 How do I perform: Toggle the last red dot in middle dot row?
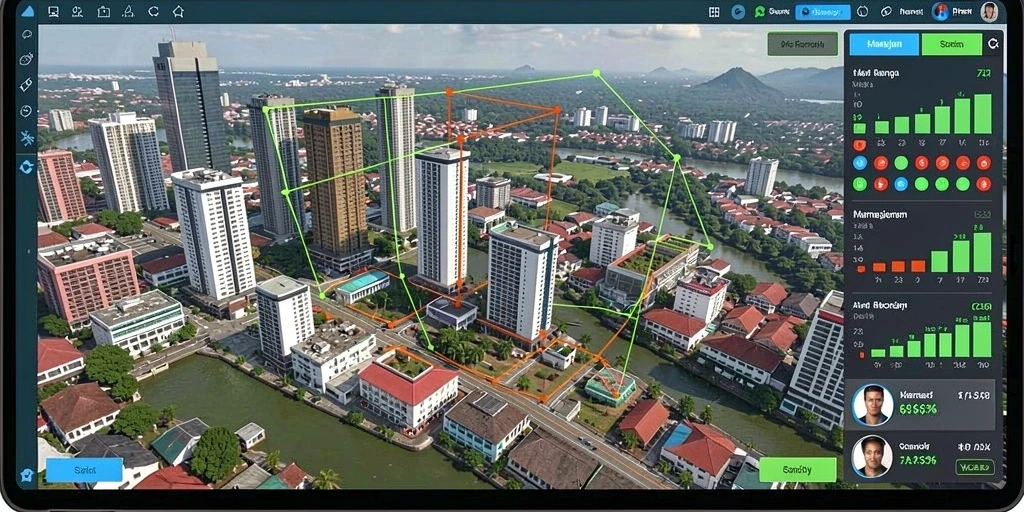point(983,163)
